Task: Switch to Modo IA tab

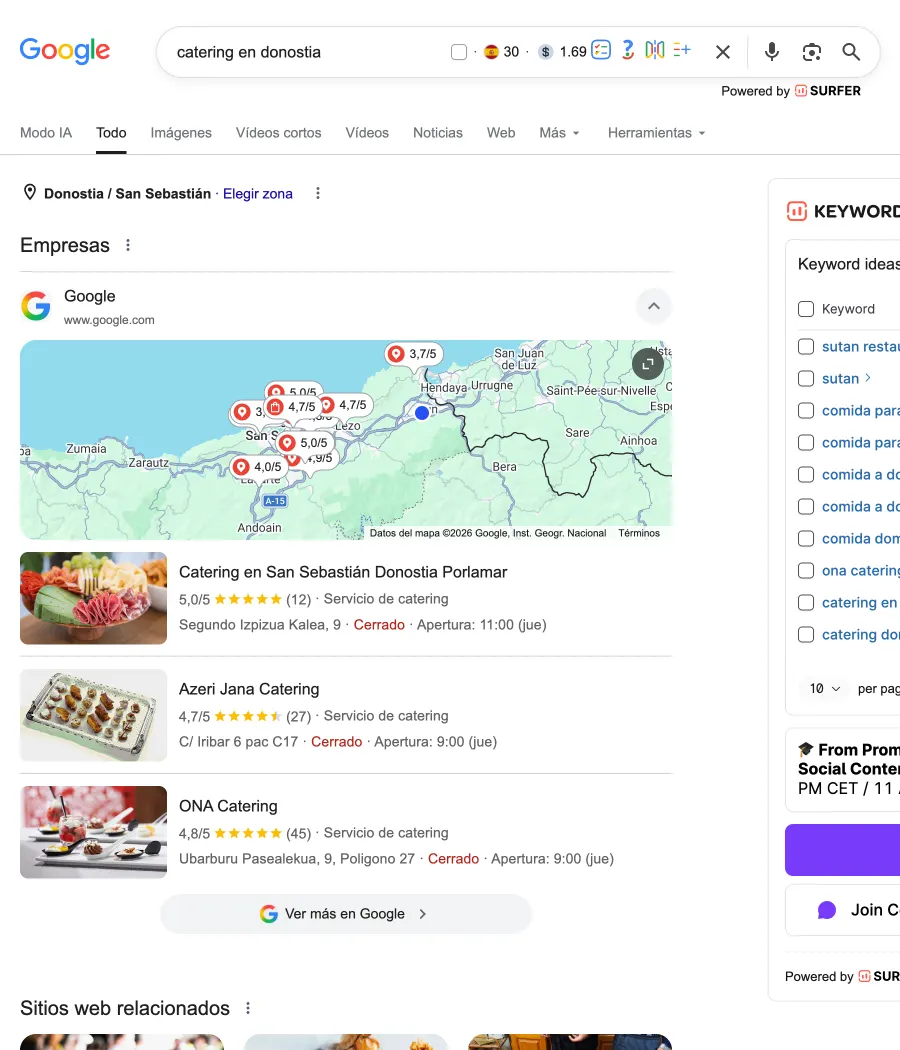Action: click(46, 133)
